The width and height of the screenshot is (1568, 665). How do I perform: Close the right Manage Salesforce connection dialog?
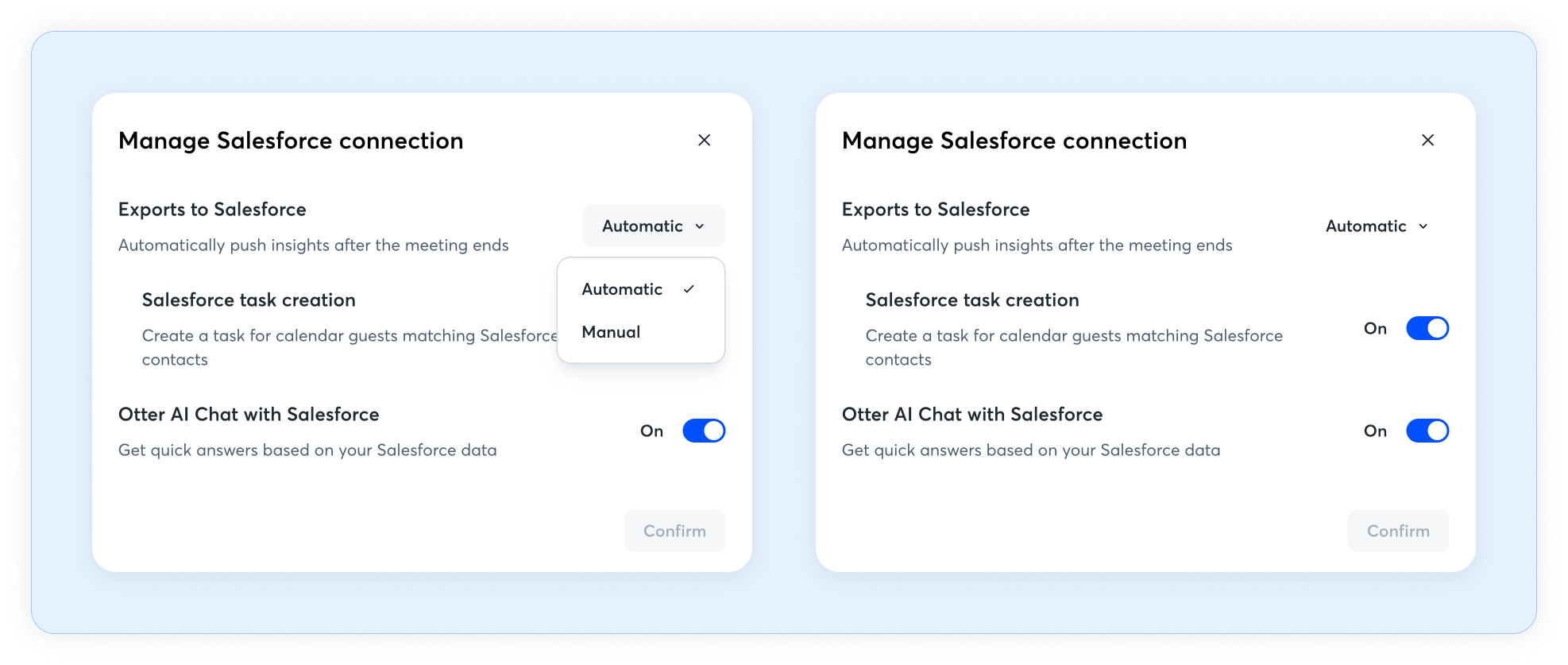[1427, 141]
